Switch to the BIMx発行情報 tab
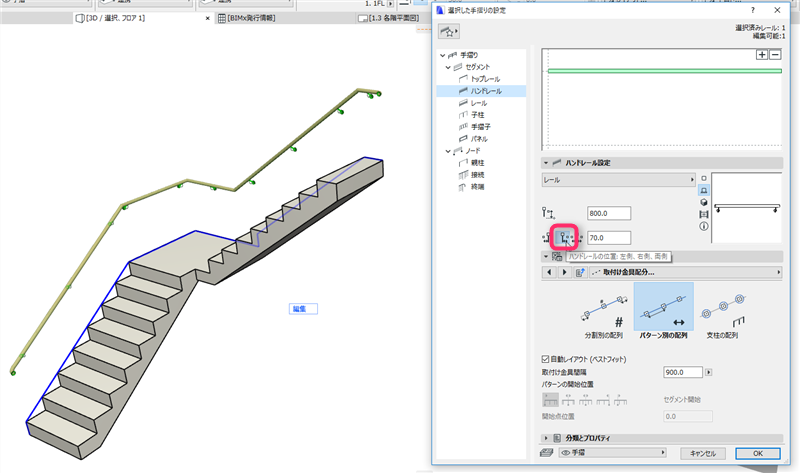 (x=247, y=18)
